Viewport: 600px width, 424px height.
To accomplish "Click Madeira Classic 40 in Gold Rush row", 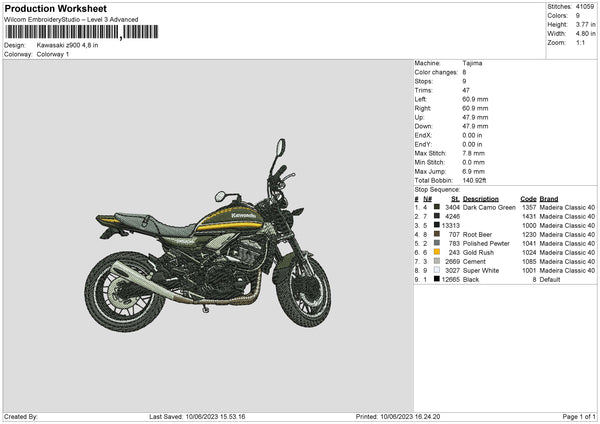I will tap(567, 253).
